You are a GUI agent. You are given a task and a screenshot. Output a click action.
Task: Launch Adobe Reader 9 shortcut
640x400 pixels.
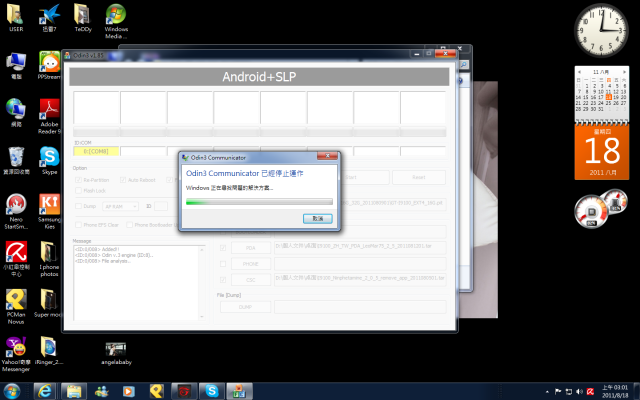[x=49, y=116]
